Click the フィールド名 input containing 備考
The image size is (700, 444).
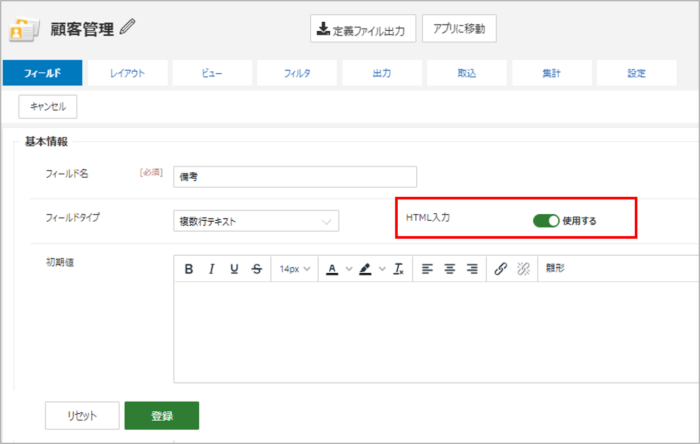[295, 177]
